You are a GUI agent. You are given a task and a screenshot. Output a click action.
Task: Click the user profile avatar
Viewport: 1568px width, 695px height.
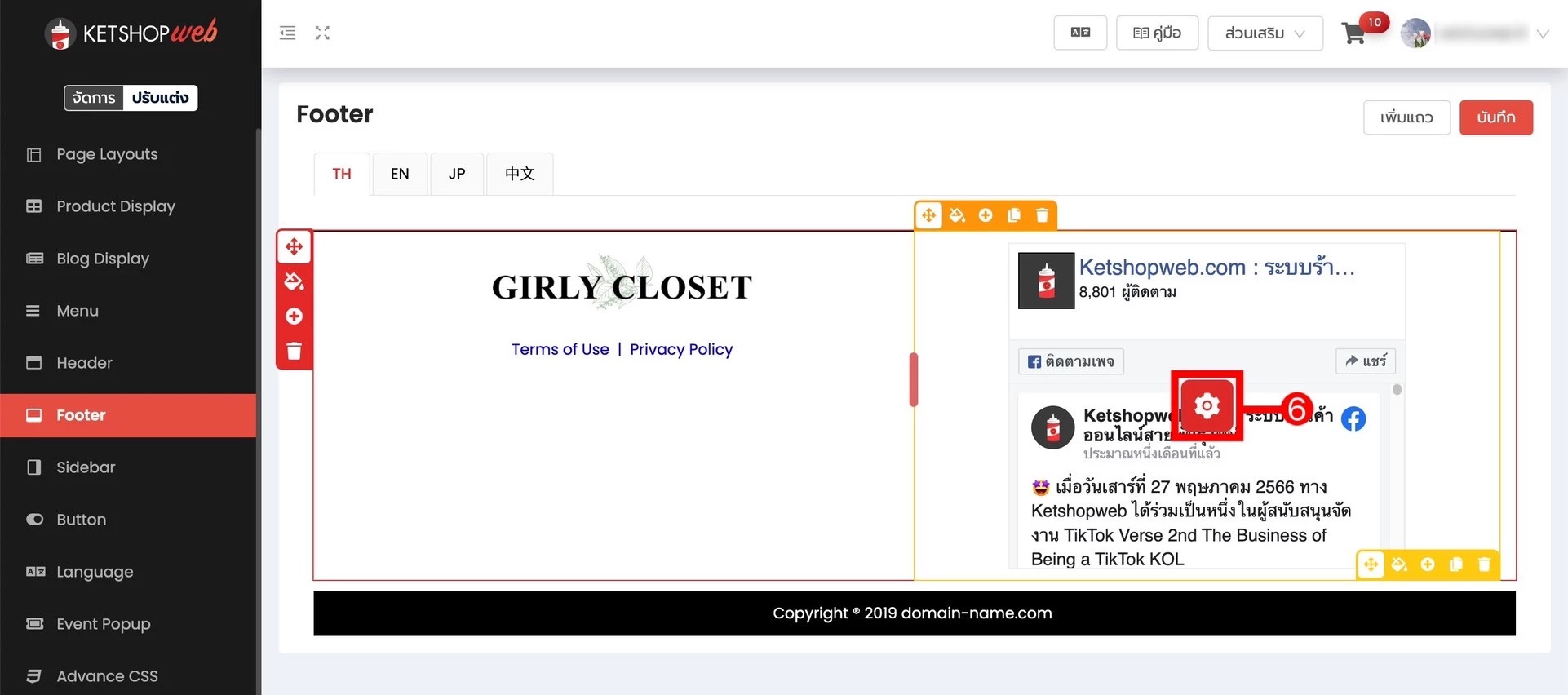click(1416, 33)
